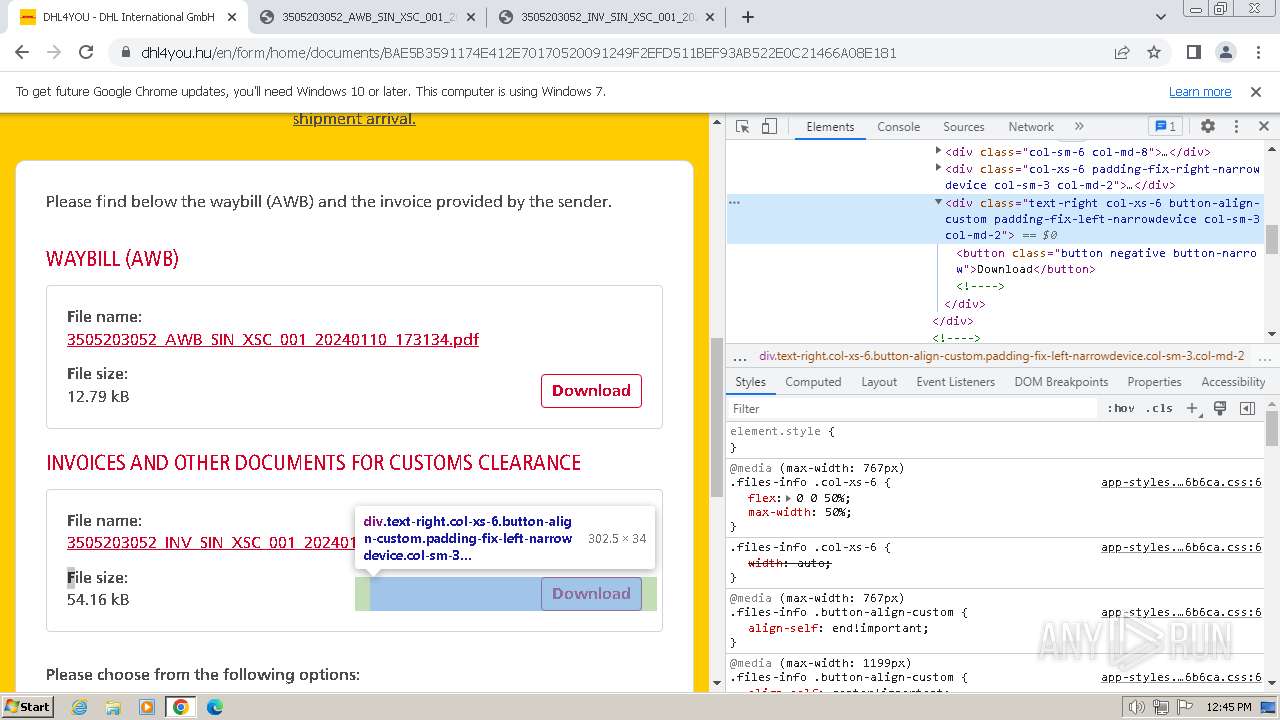Image resolution: width=1280 pixels, height=720 pixels.
Task: Open the Computed styles tab
Action: pyautogui.click(x=813, y=382)
